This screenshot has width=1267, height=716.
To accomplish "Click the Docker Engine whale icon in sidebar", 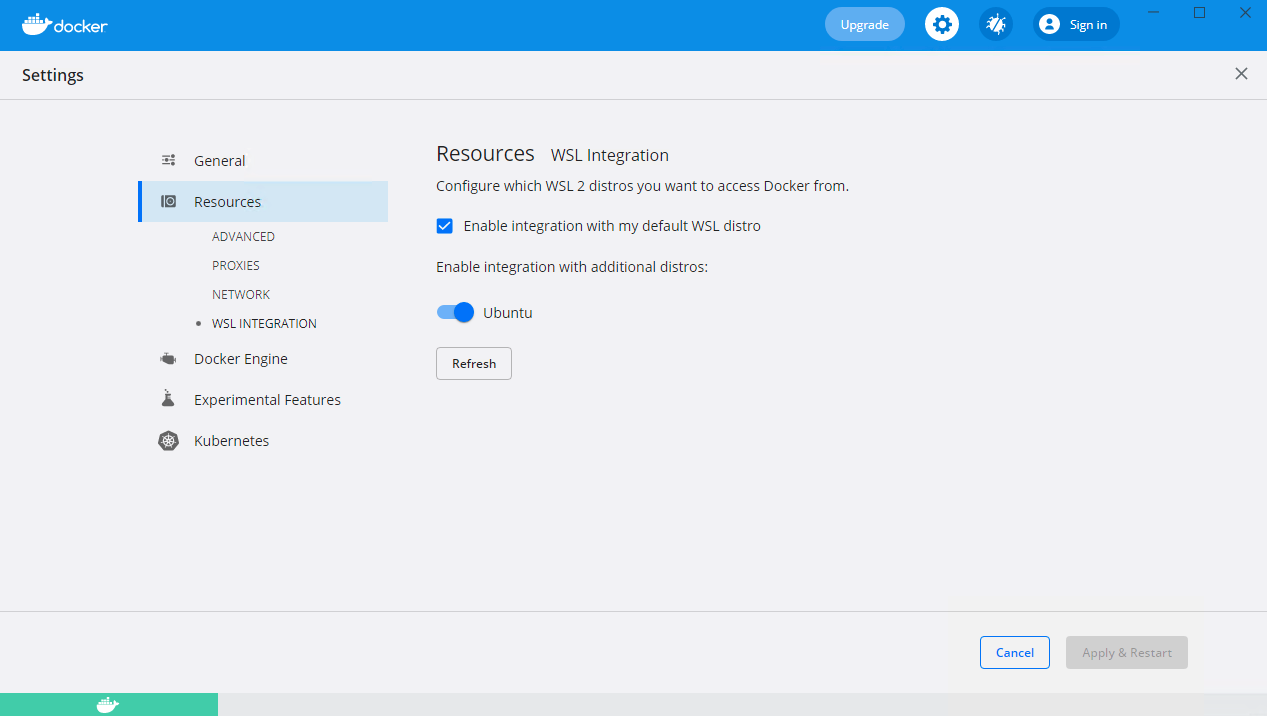I will (167, 358).
